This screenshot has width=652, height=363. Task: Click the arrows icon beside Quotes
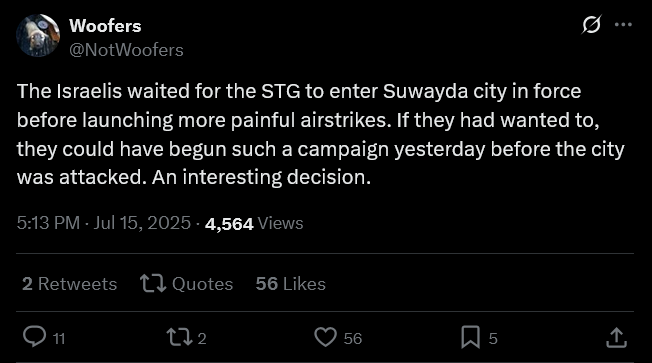[153, 284]
